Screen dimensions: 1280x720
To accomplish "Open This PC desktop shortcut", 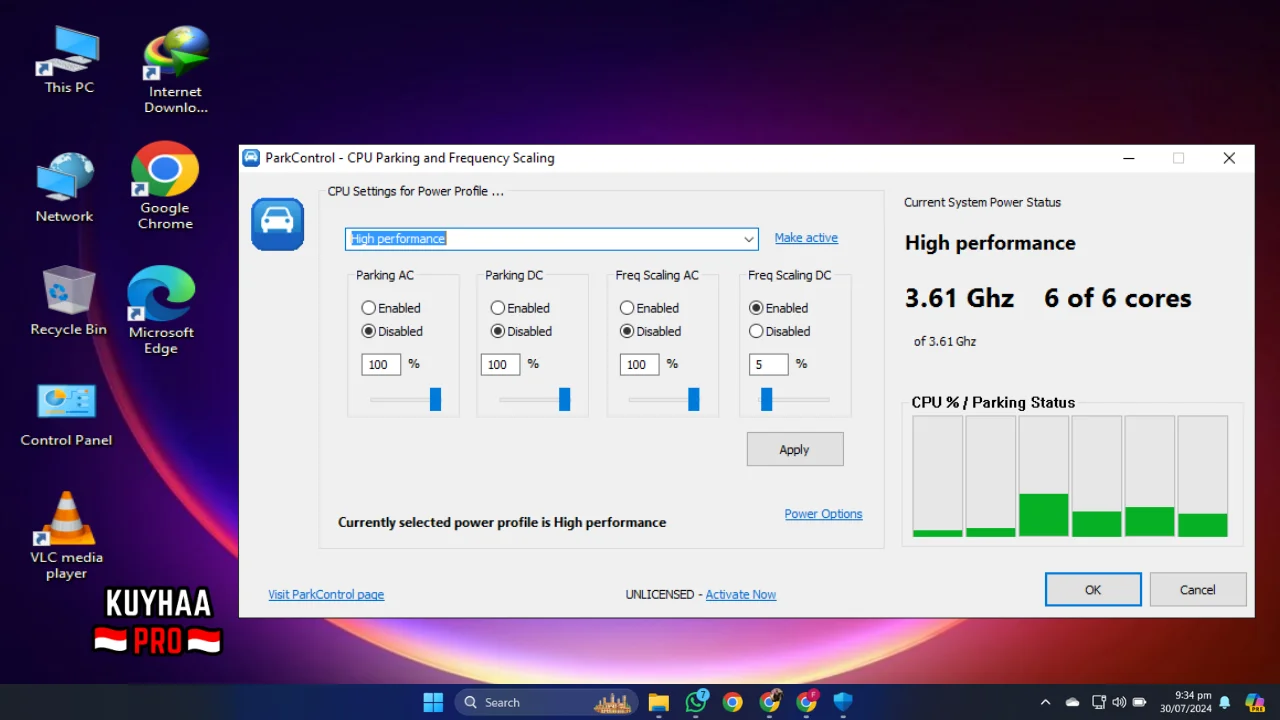I will (x=69, y=60).
